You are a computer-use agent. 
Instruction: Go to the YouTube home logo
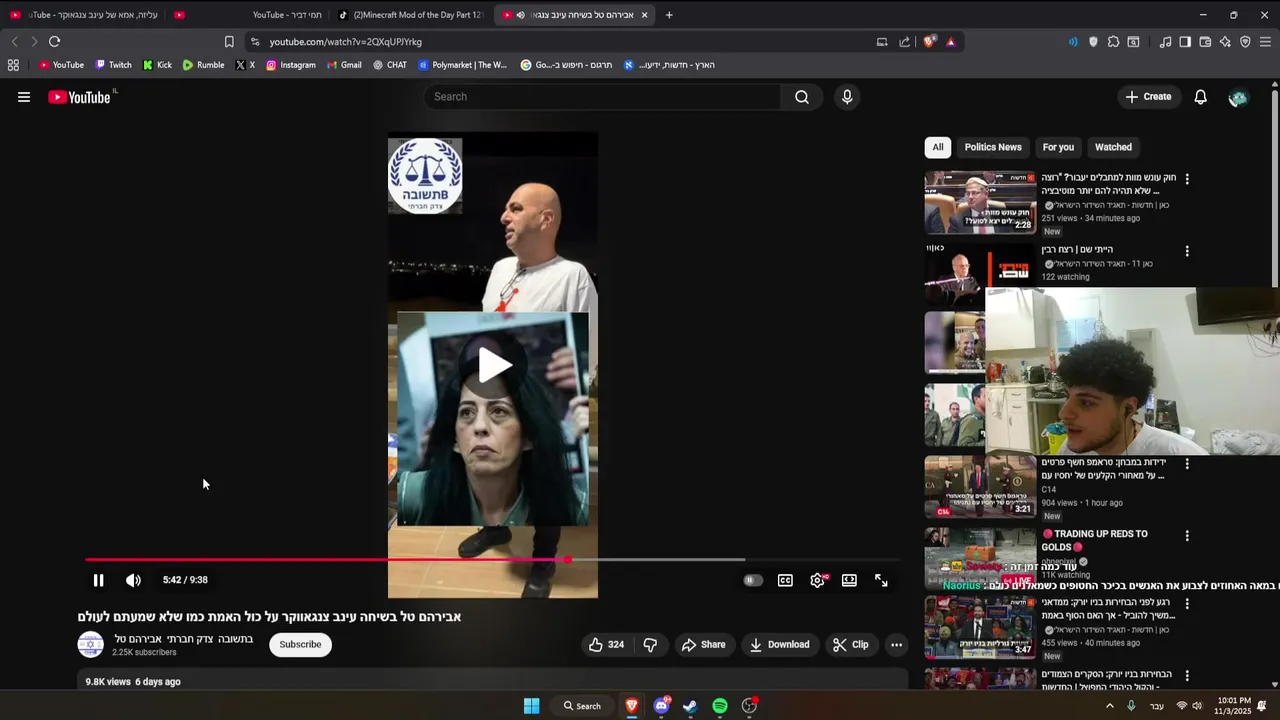(79, 97)
